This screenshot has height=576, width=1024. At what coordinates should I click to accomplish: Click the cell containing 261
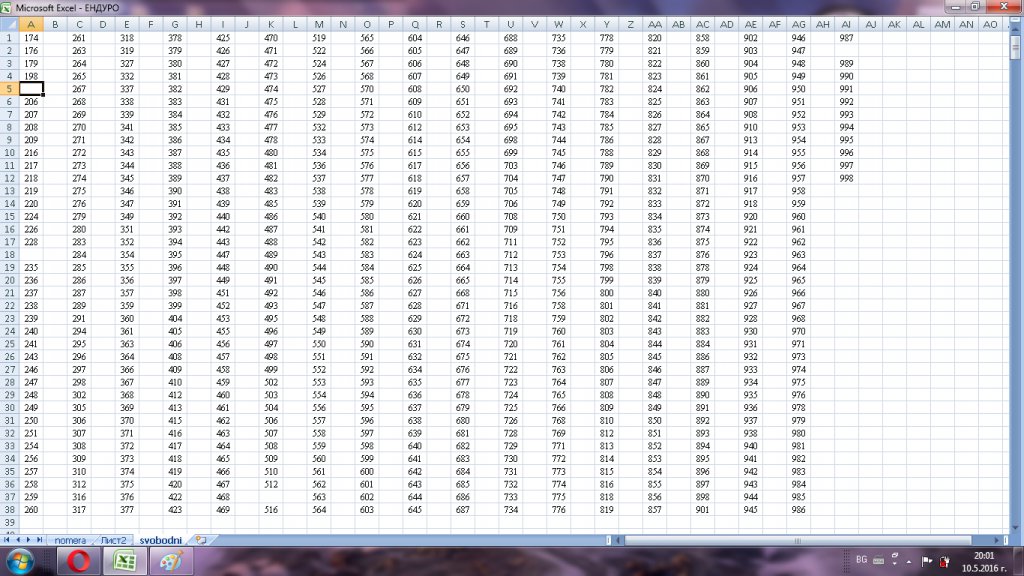coord(79,38)
